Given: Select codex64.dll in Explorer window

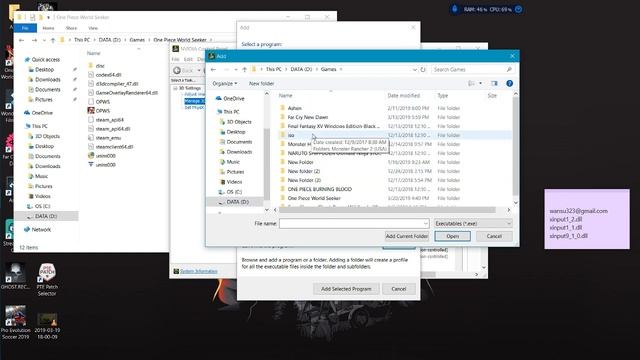Looking at the screenshot, I should [104, 75].
